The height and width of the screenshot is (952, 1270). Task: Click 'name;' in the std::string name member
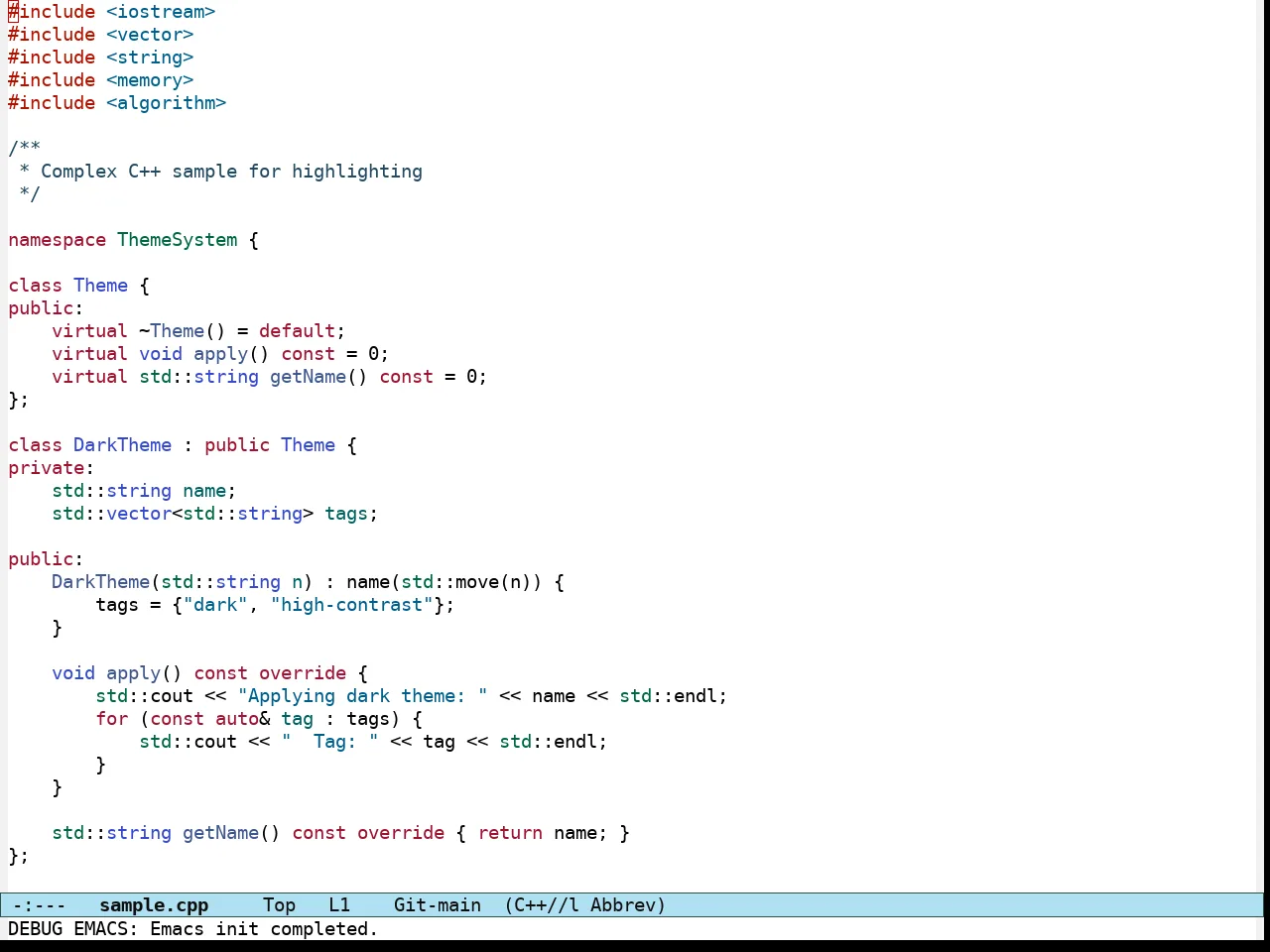[x=209, y=491]
